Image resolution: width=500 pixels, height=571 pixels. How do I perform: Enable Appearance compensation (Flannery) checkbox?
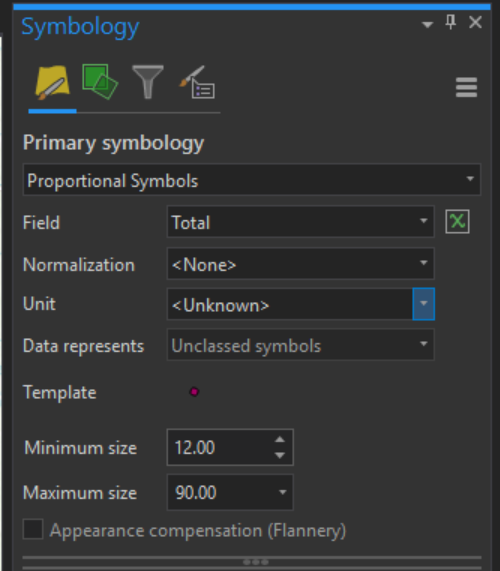click(x=33, y=529)
